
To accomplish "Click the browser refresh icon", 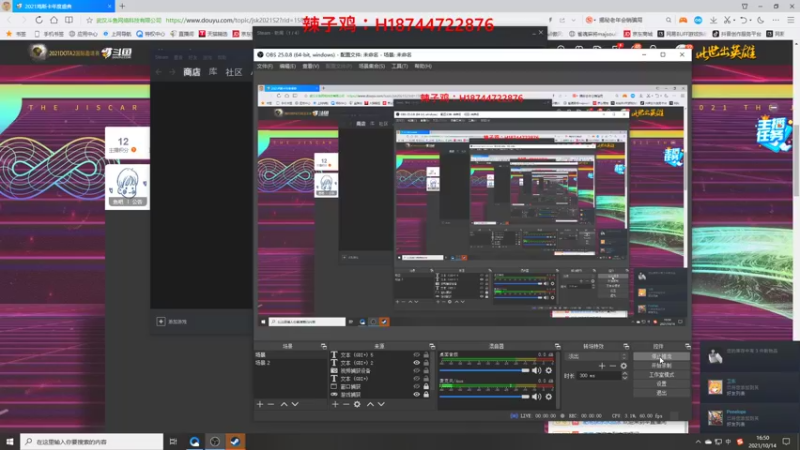I will pos(39,20).
